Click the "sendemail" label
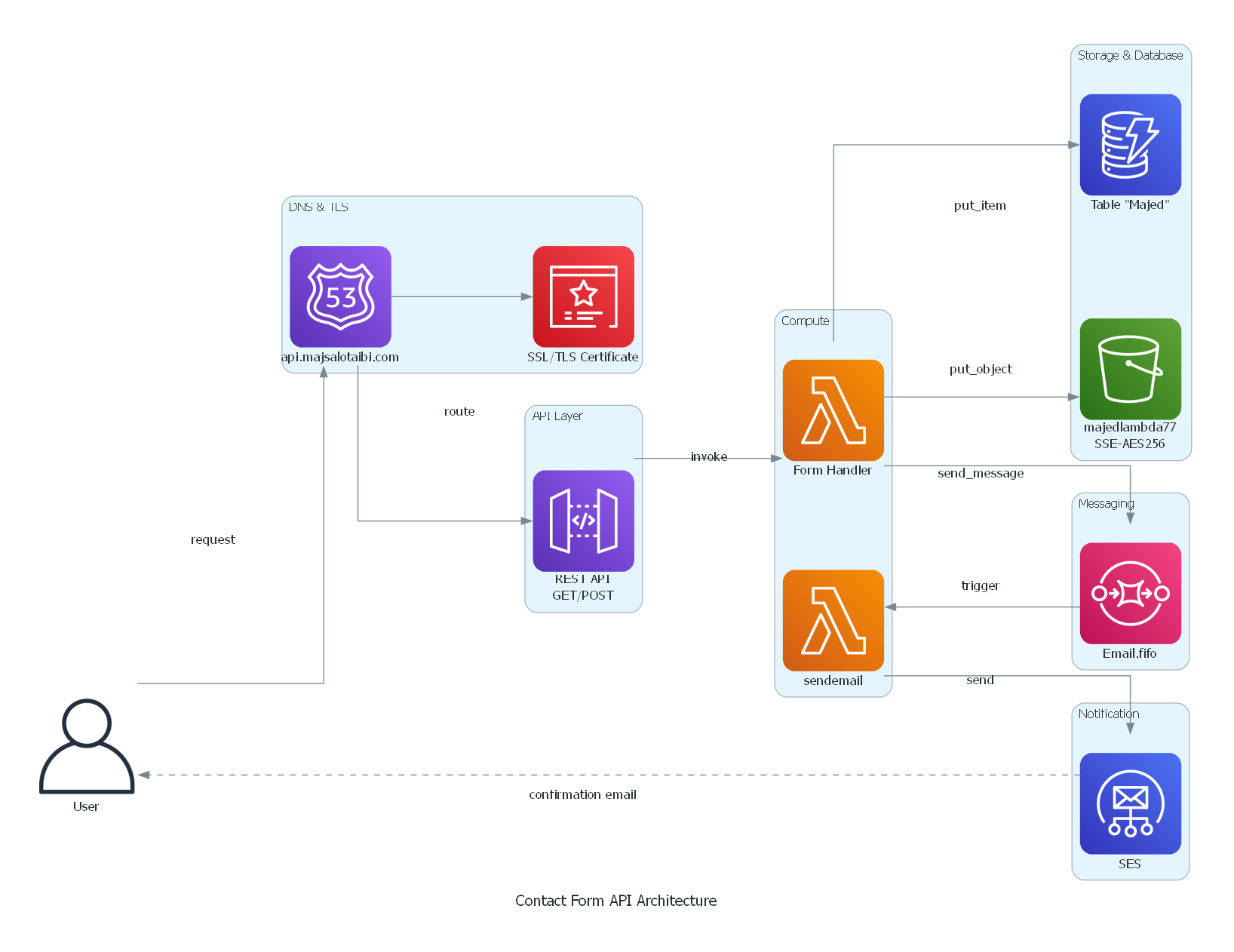The image size is (1234, 952). pyautogui.click(x=833, y=680)
